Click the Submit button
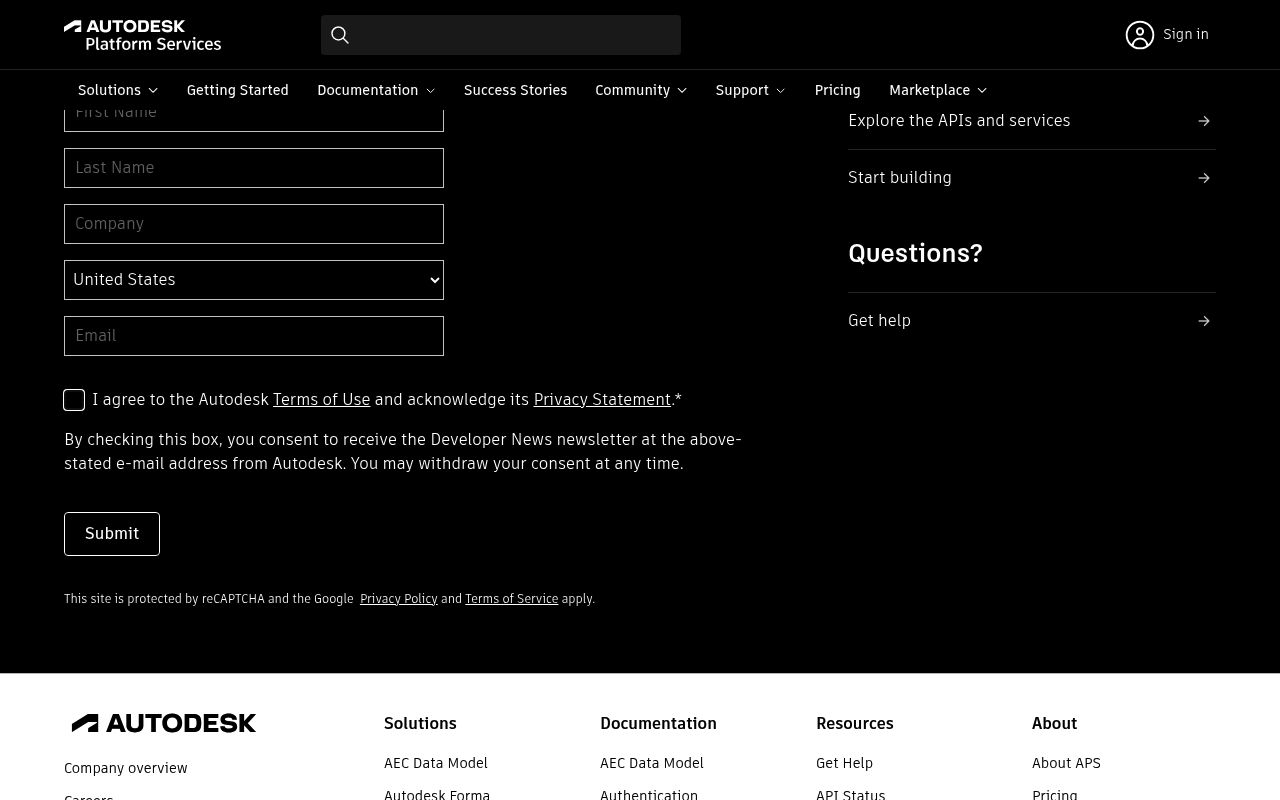1280x800 pixels. (112, 534)
